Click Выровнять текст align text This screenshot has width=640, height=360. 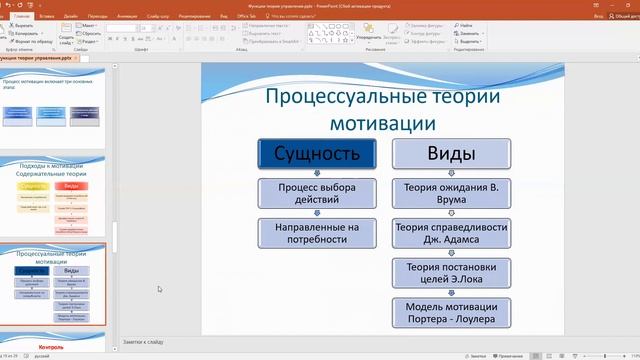pyautogui.click(x=261, y=33)
